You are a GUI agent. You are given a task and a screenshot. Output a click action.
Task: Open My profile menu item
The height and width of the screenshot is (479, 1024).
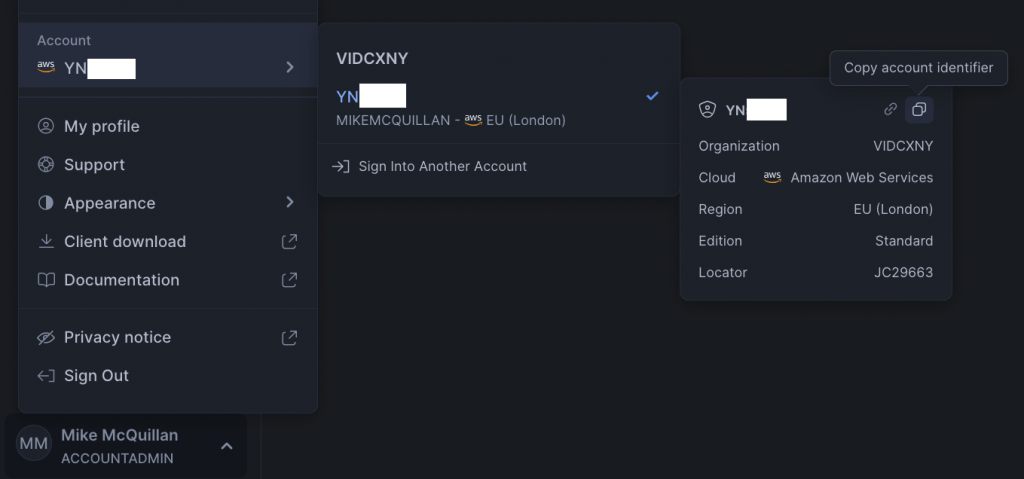point(101,127)
